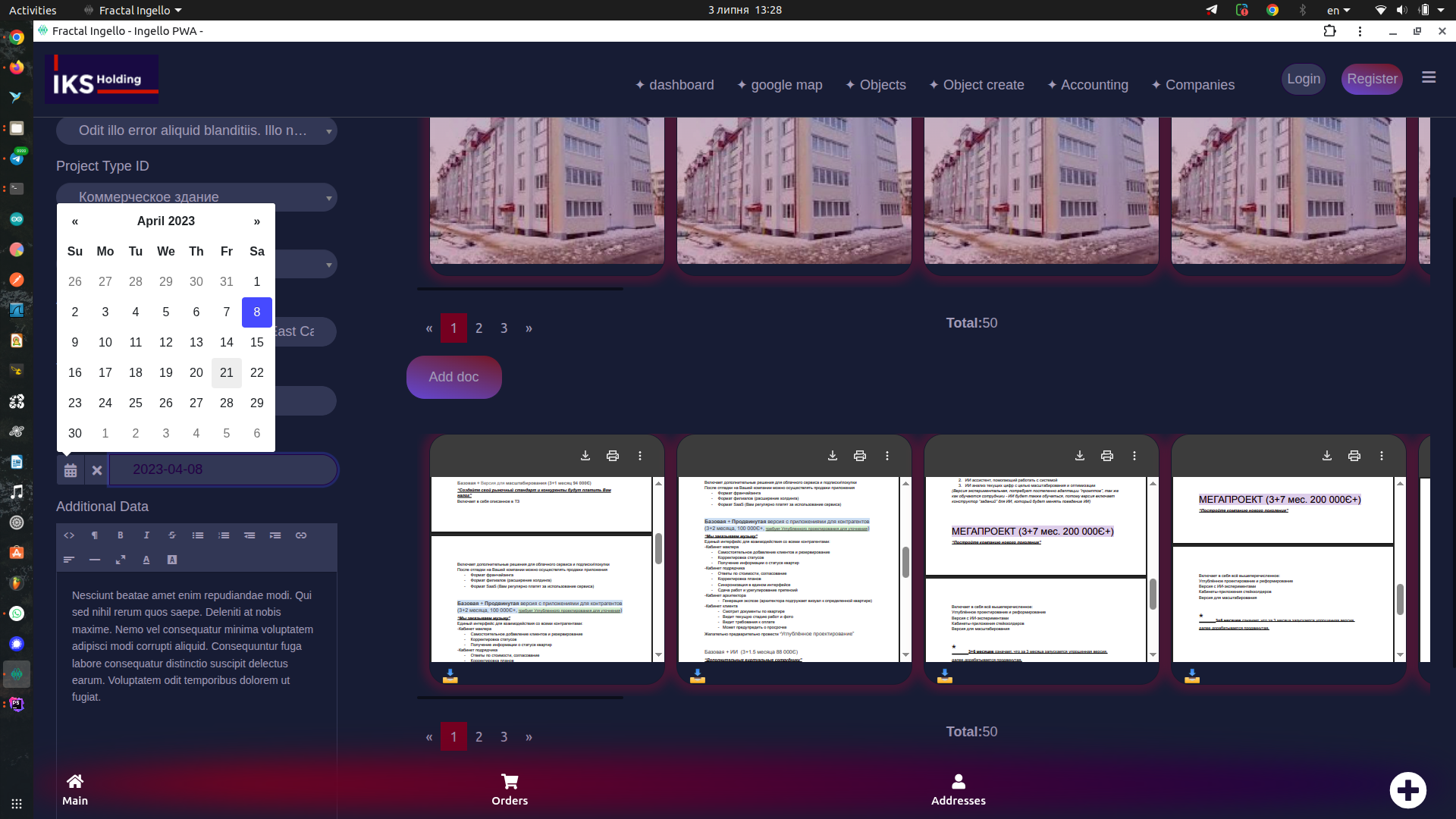Open paragraph format tool in editor

coord(95,535)
